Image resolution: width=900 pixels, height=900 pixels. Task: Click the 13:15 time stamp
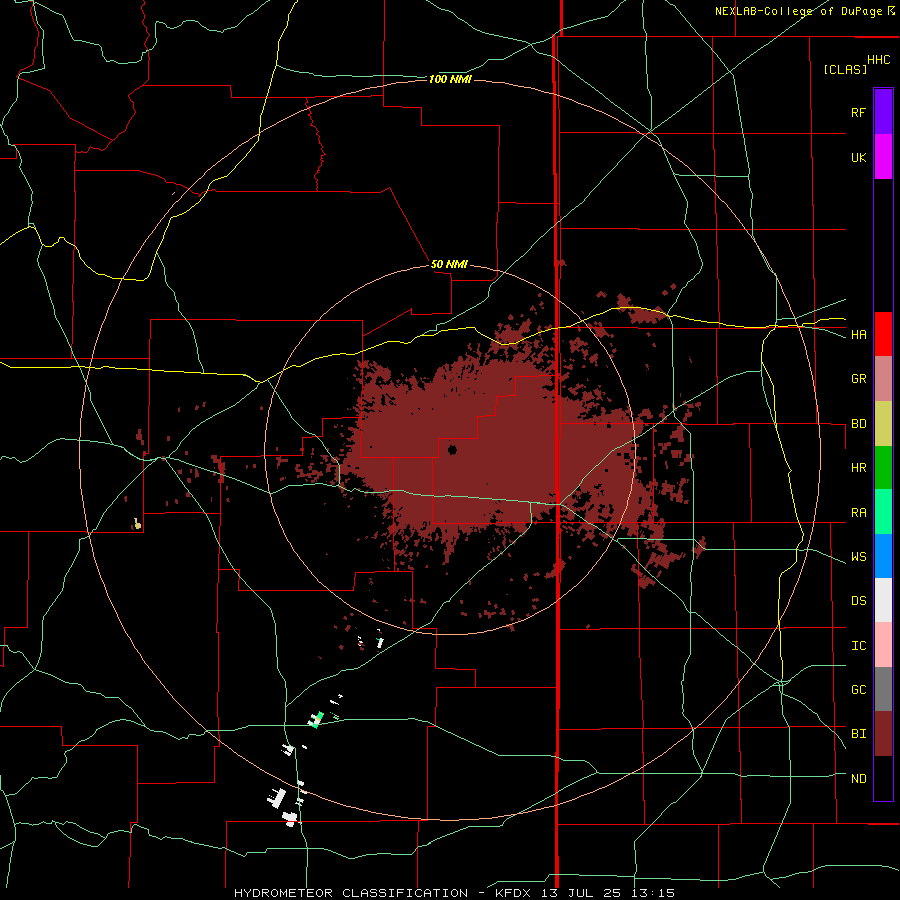pos(653,893)
